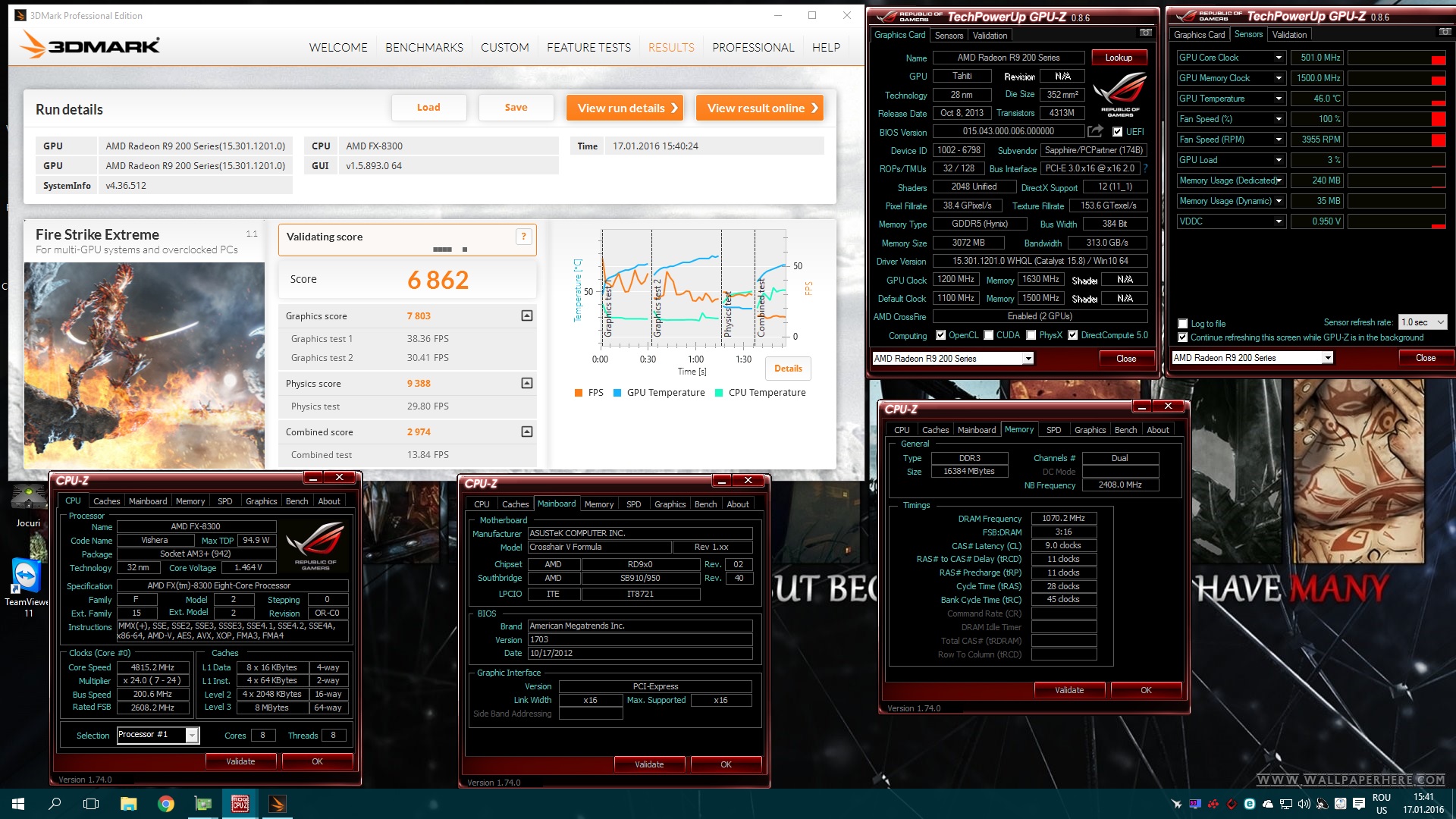
Task: Open the volume speaker tray icon
Action: [x=1304, y=804]
